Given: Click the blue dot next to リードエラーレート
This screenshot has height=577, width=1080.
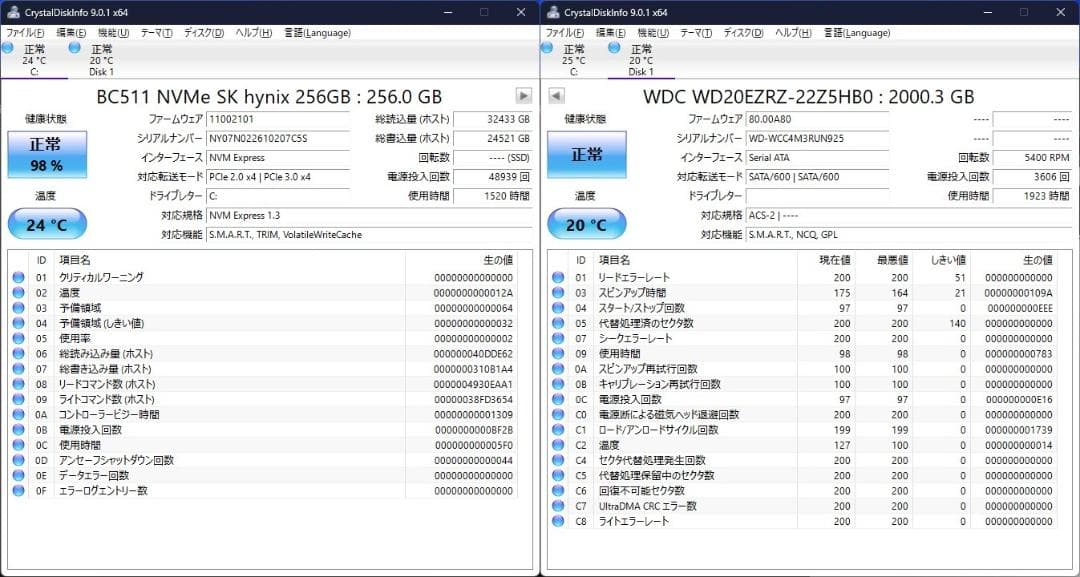Looking at the screenshot, I should click(x=557, y=277).
